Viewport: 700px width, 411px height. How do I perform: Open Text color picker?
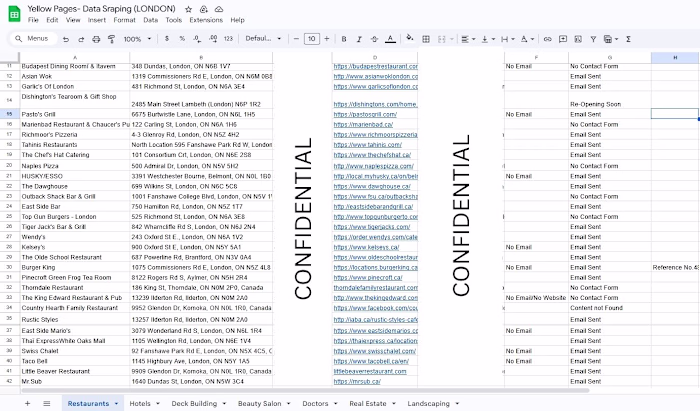390,39
